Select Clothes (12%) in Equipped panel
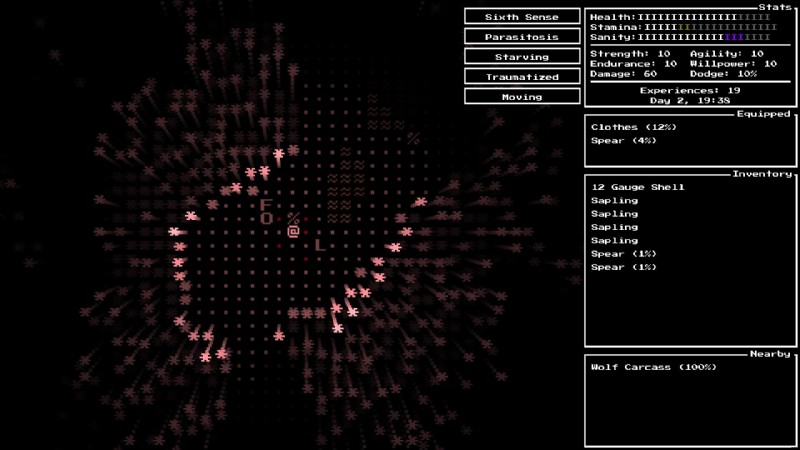This screenshot has height=450, width=800. click(x=632, y=127)
